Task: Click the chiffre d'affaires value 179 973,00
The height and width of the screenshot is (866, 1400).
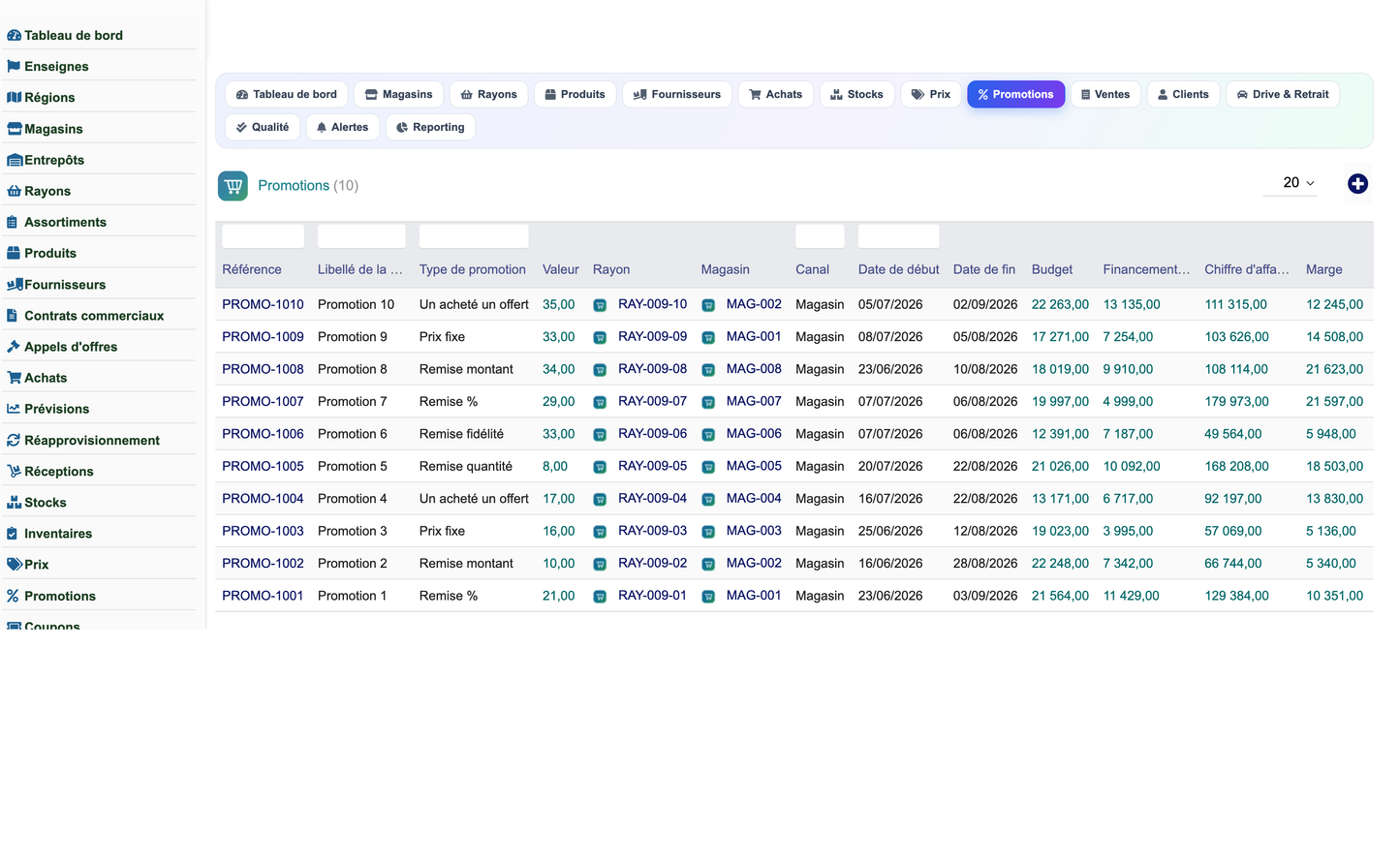Action: [x=1236, y=401]
